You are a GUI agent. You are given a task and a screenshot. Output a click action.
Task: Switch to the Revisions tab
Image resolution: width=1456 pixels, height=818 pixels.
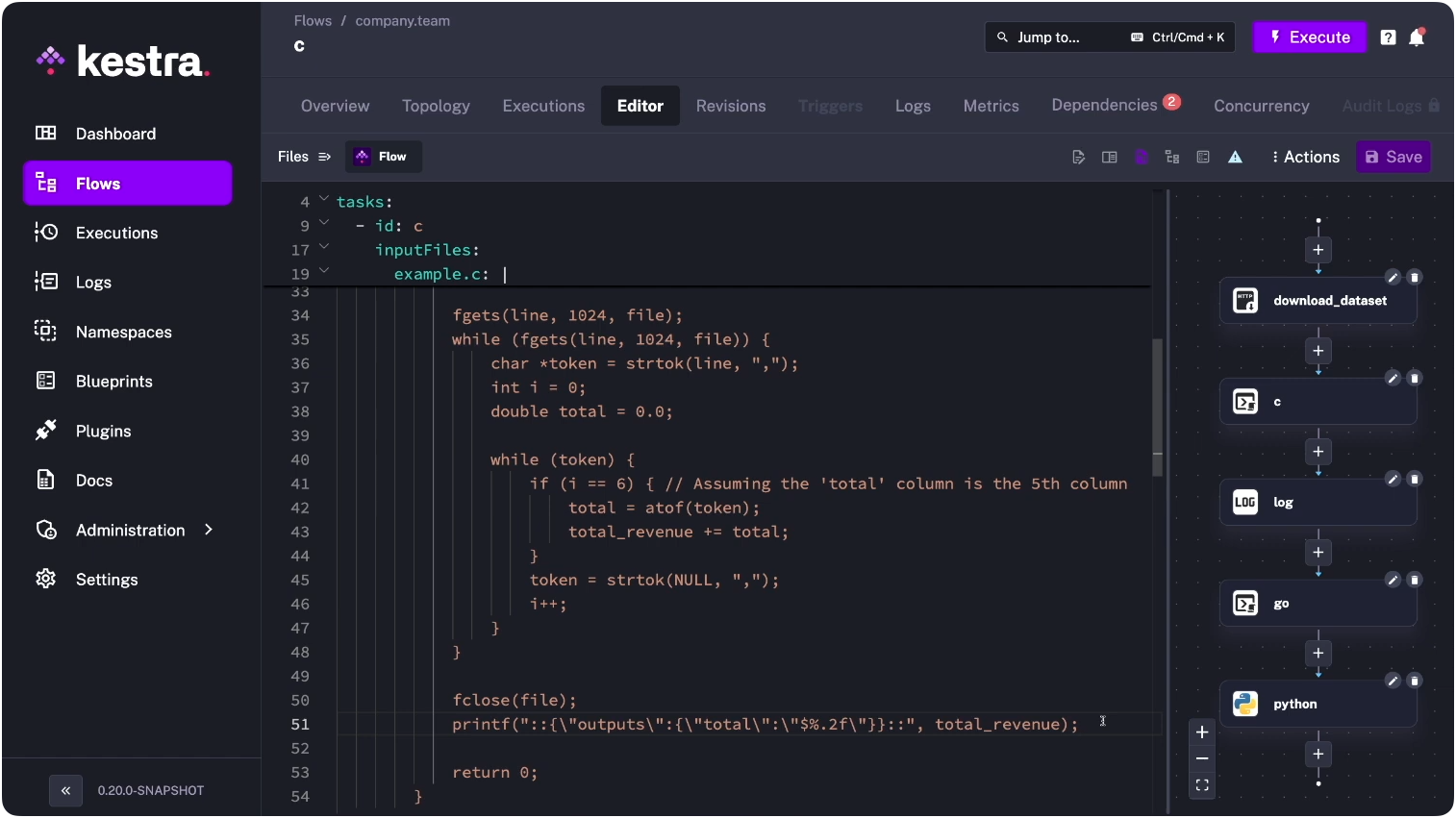730,106
